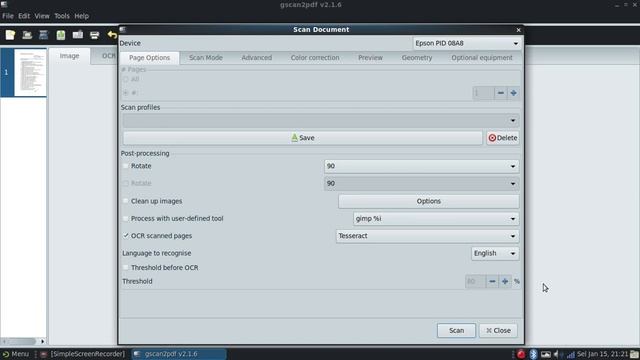This screenshot has width=640, height=360.
Task: Click the file manager icon beside clock
Action: (x=634, y=354)
